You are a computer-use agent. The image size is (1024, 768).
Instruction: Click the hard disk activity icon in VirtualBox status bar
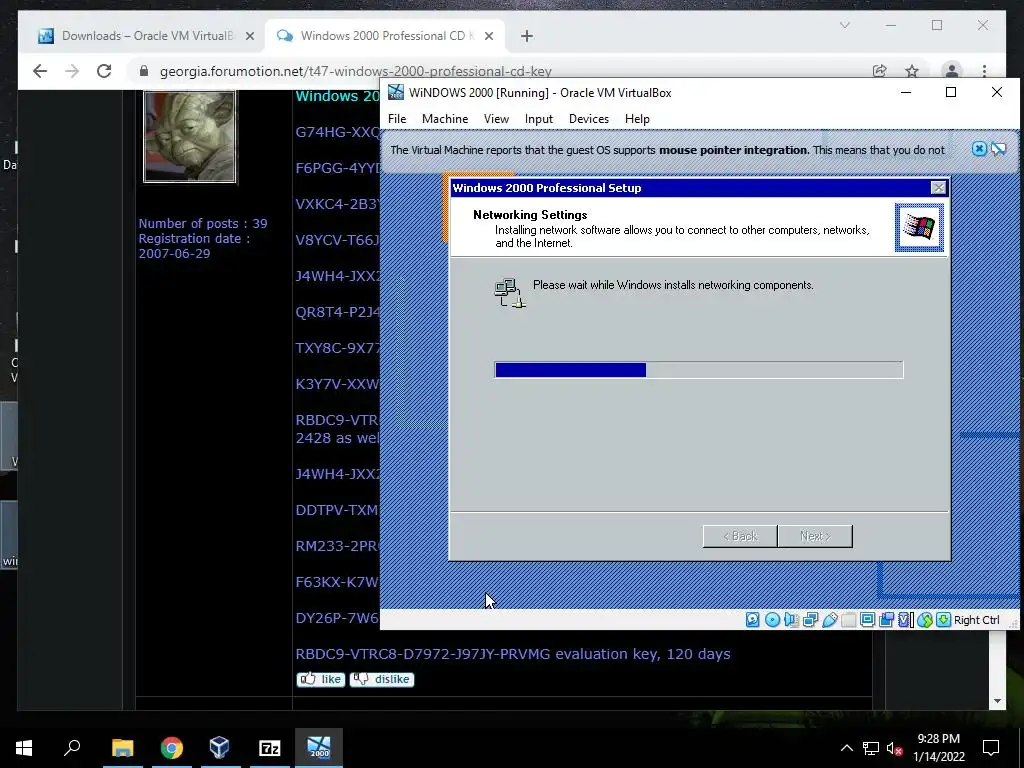(x=752, y=620)
